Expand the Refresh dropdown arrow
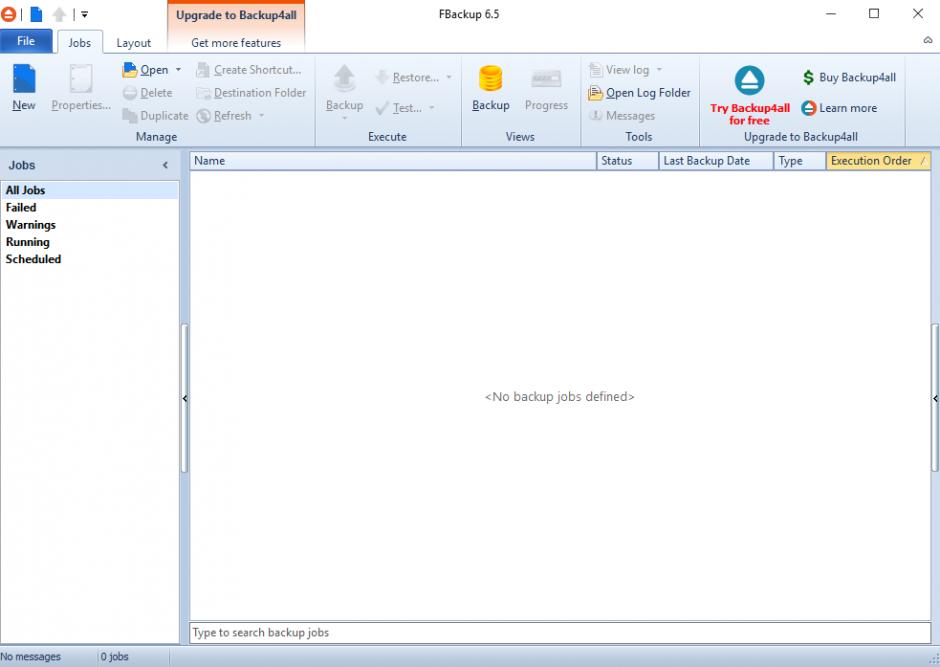The width and height of the screenshot is (940, 667). tap(261, 116)
